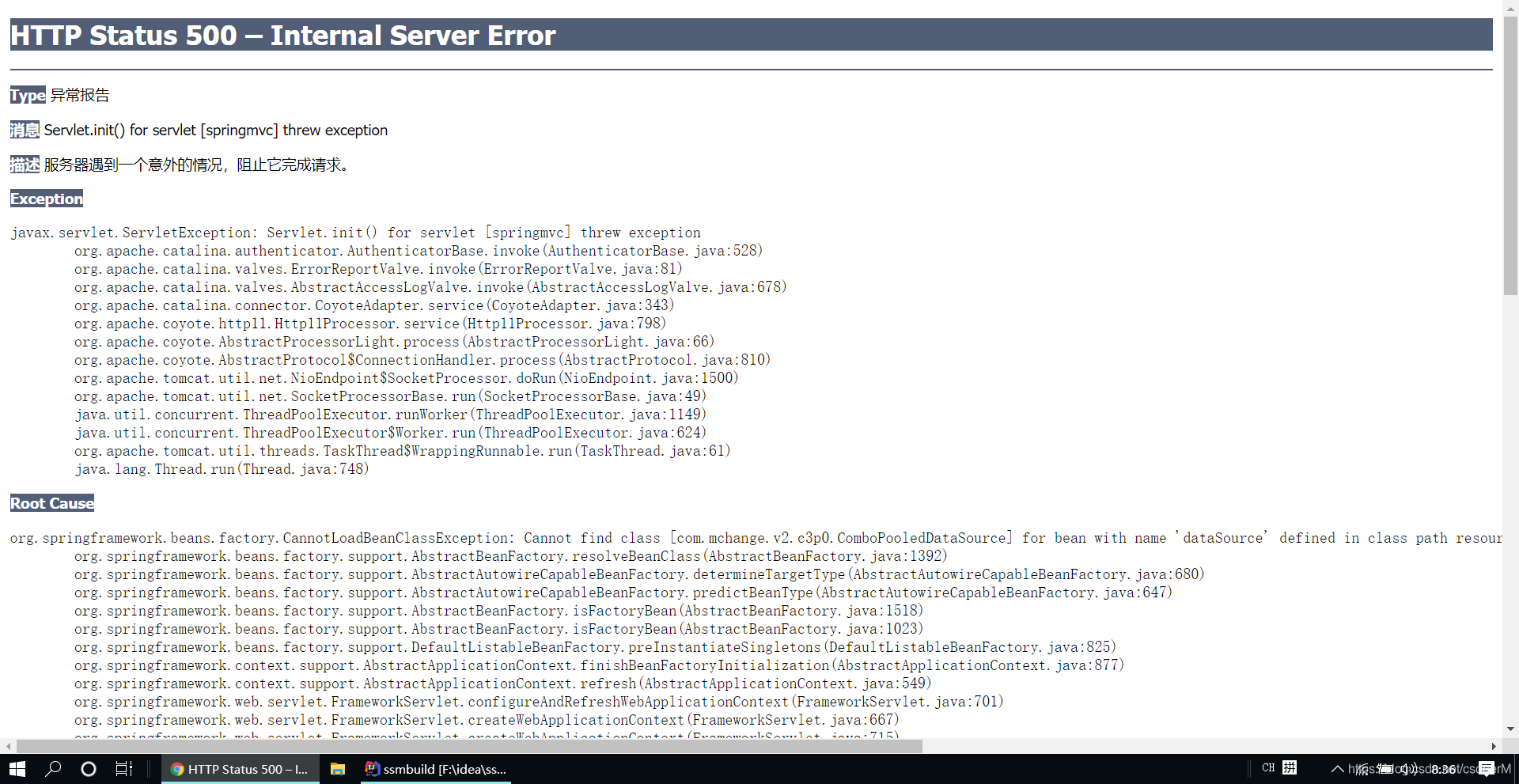Toggle the 拼 Pinyin IME mode
Image resolution: width=1519 pixels, height=784 pixels.
1290,767
